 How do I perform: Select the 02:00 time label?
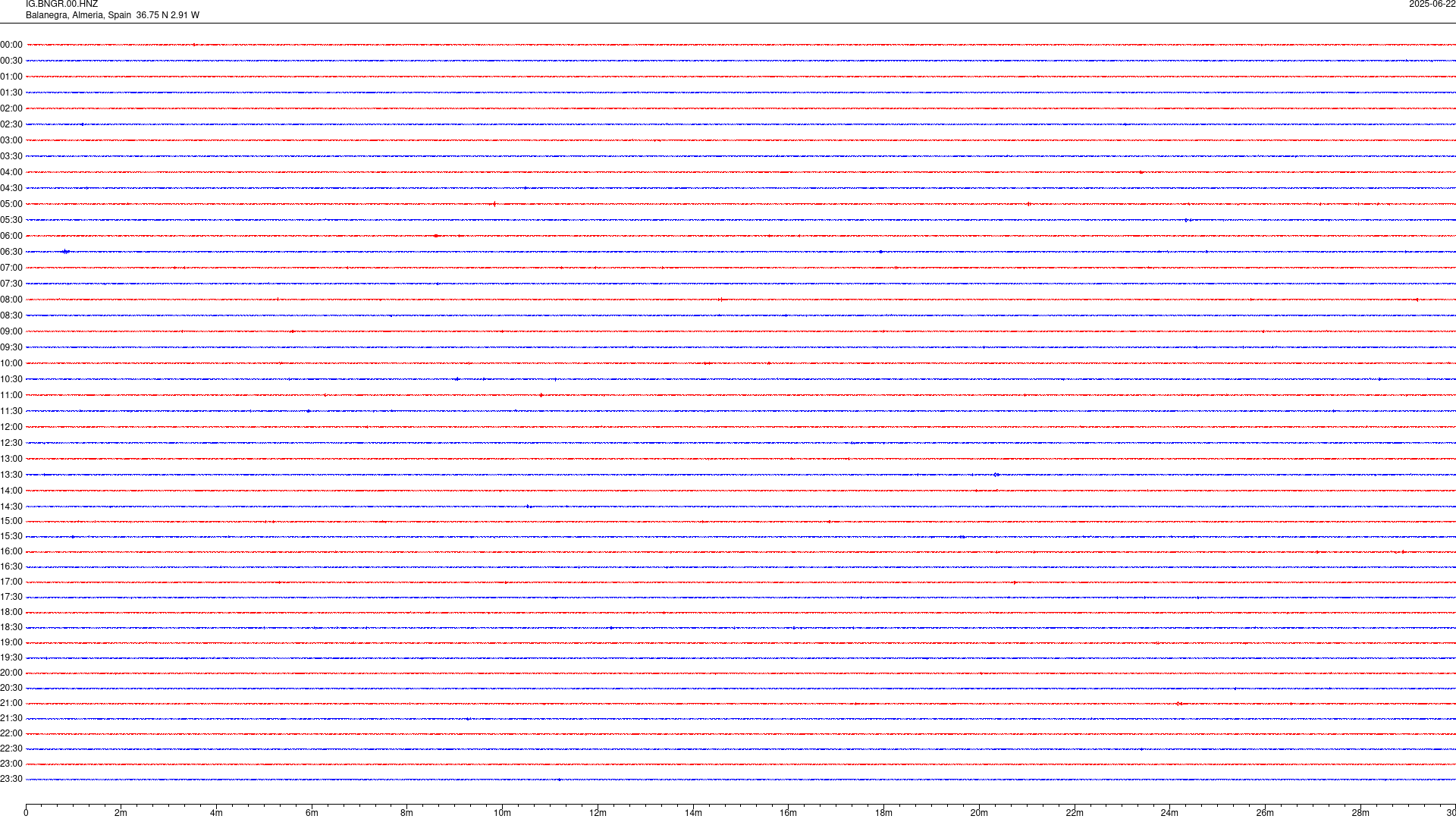click(x=11, y=108)
